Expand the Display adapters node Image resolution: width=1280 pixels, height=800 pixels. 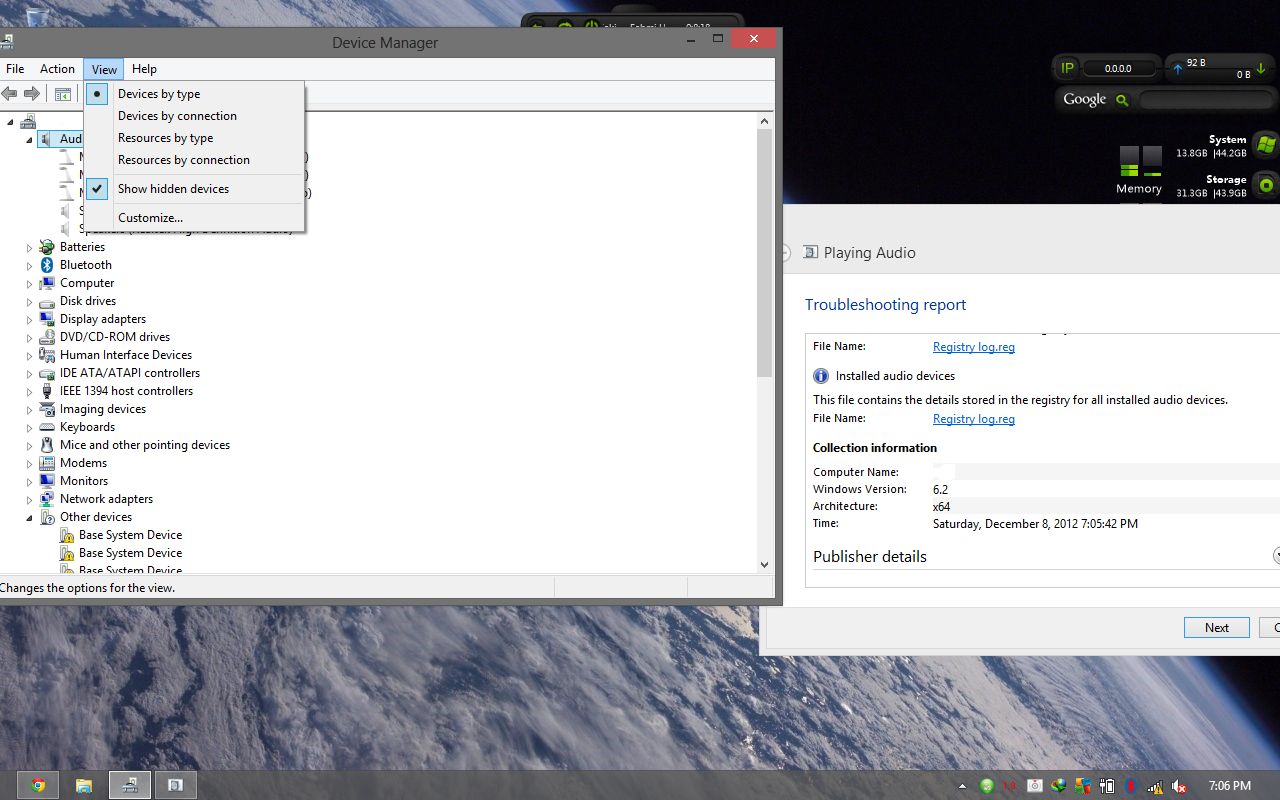click(x=29, y=319)
